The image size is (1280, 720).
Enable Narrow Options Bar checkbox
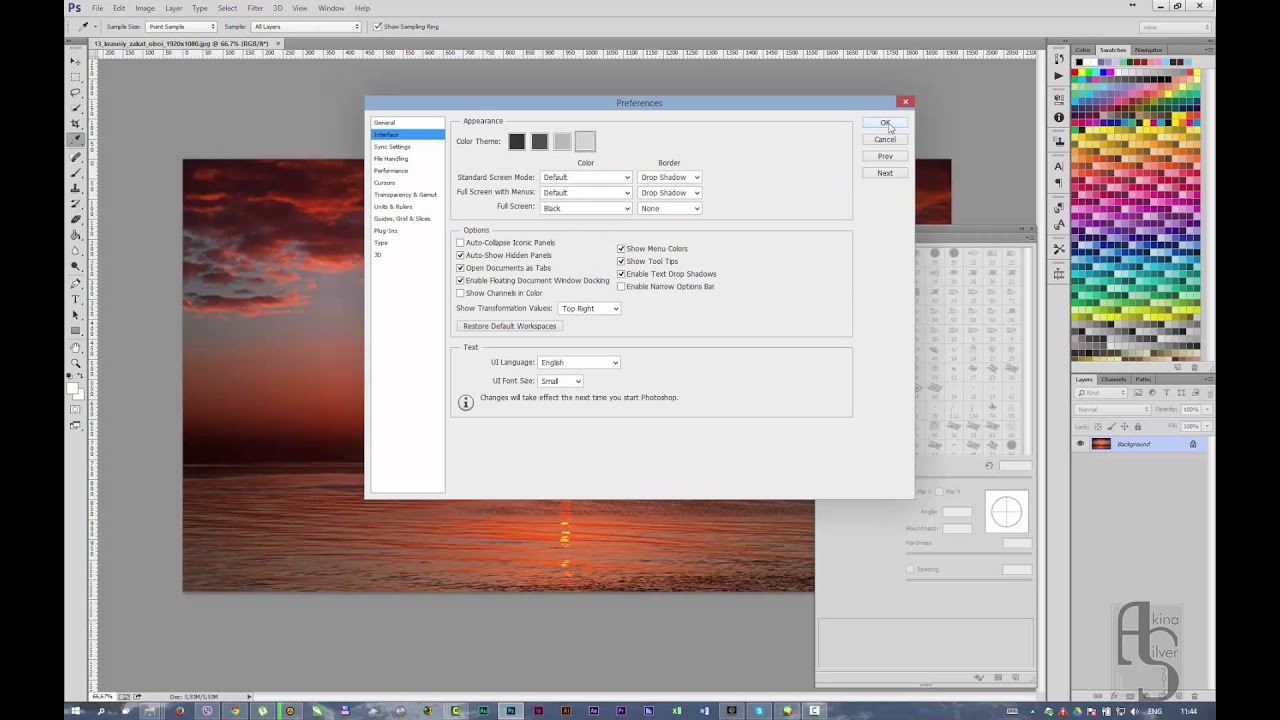[x=621, y=287]
